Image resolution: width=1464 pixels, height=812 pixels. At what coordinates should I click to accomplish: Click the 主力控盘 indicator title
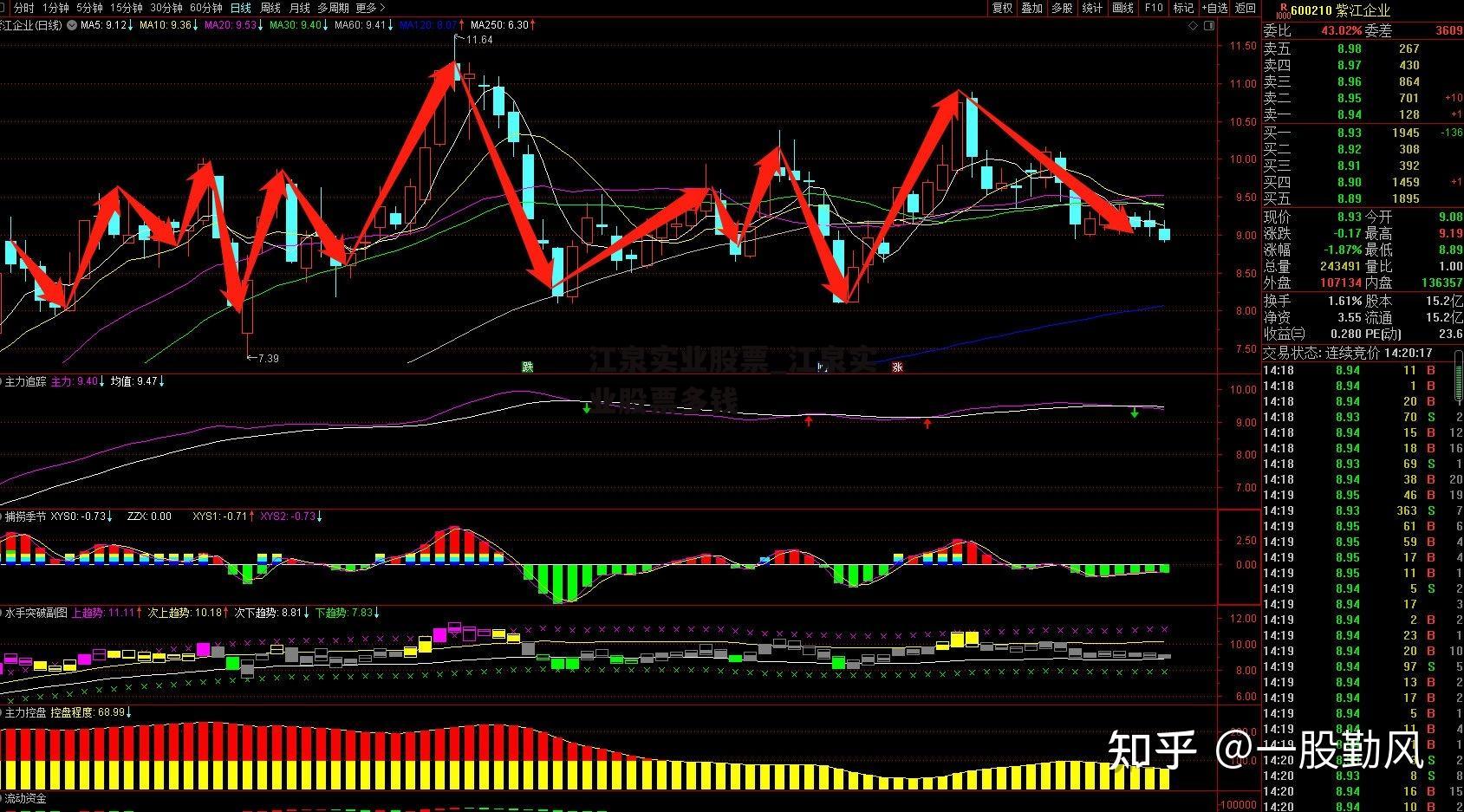click(26, 711)
